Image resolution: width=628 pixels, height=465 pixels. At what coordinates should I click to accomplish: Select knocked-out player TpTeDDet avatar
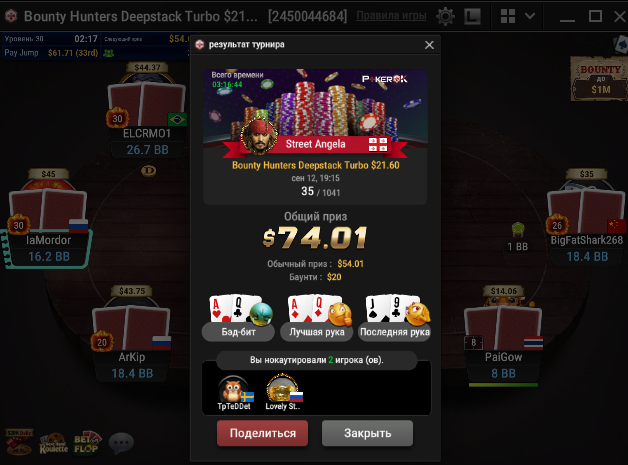(233, 389)
